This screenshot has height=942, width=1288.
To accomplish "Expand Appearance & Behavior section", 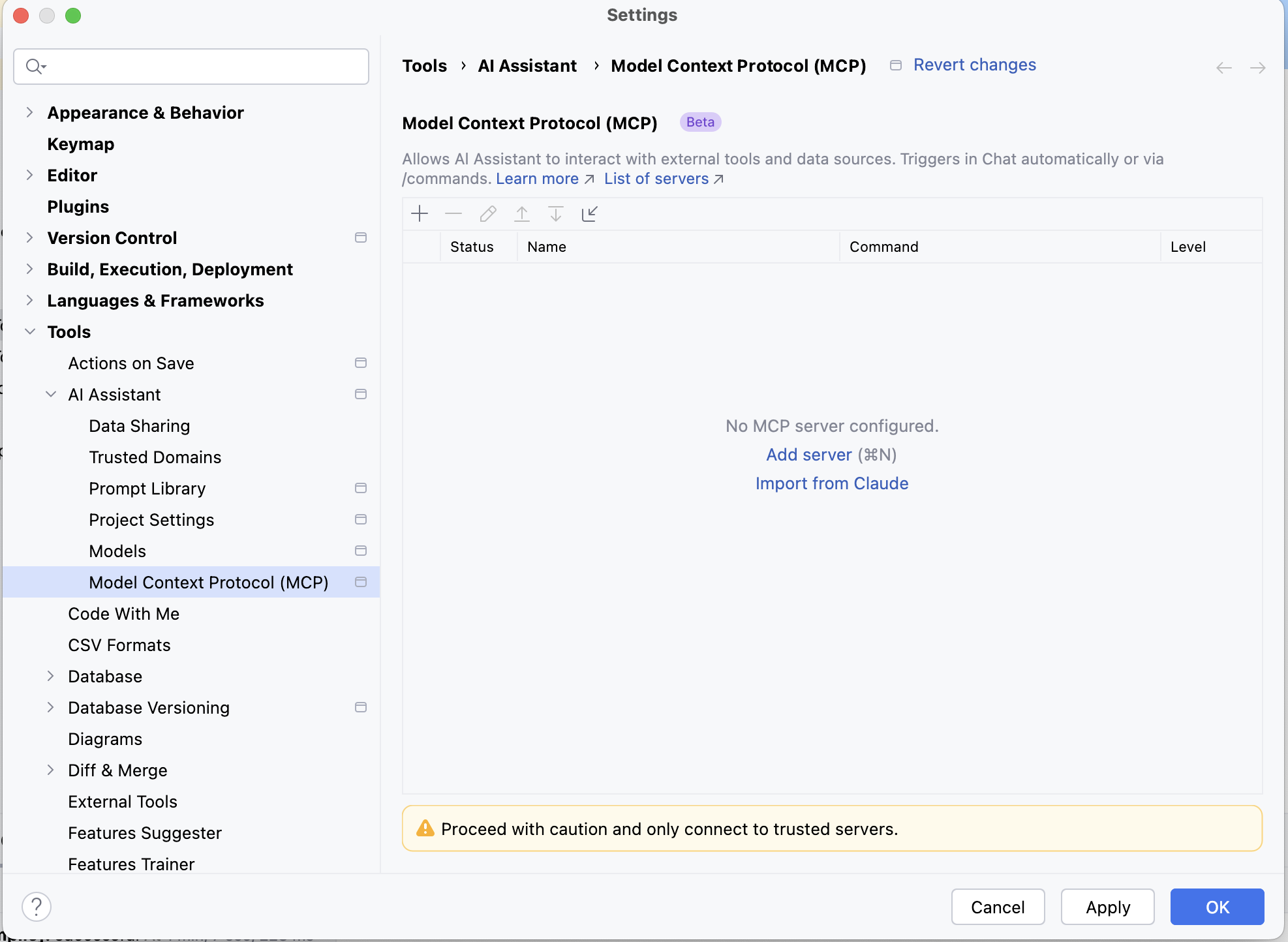I will [x=30, y=112].
